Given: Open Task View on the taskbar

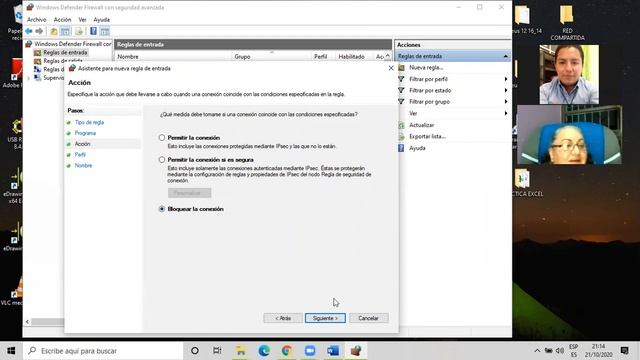Looking at the screenshot, I should pyautogui.click(x=217, y=351).
